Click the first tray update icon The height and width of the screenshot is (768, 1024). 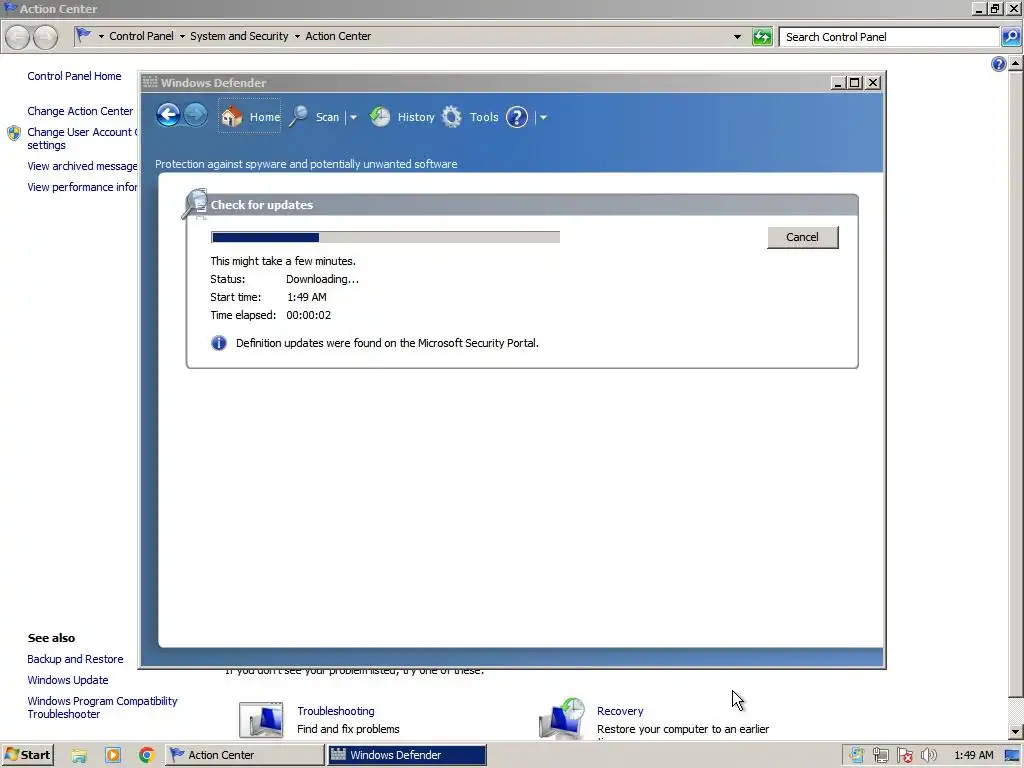(856, 756)
